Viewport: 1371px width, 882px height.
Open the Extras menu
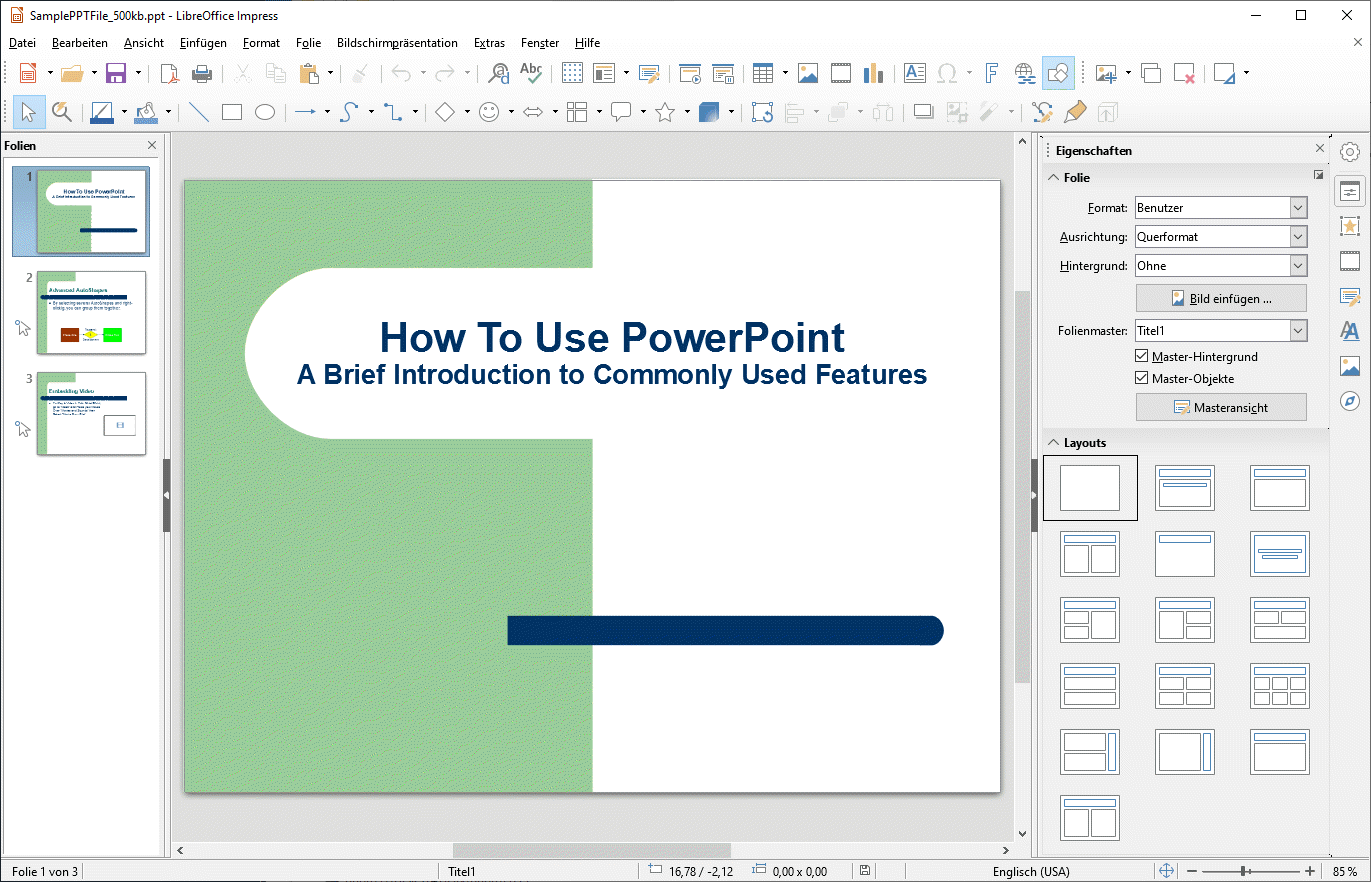(x=489, y=43)
